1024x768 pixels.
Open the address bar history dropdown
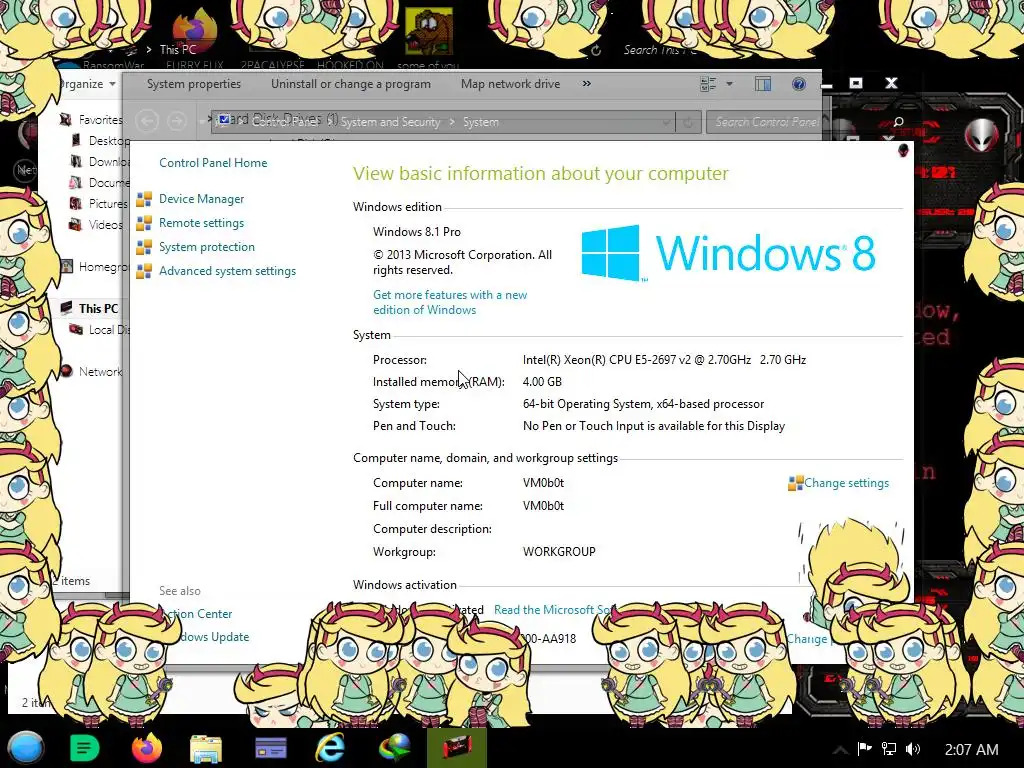pos(665,122)
